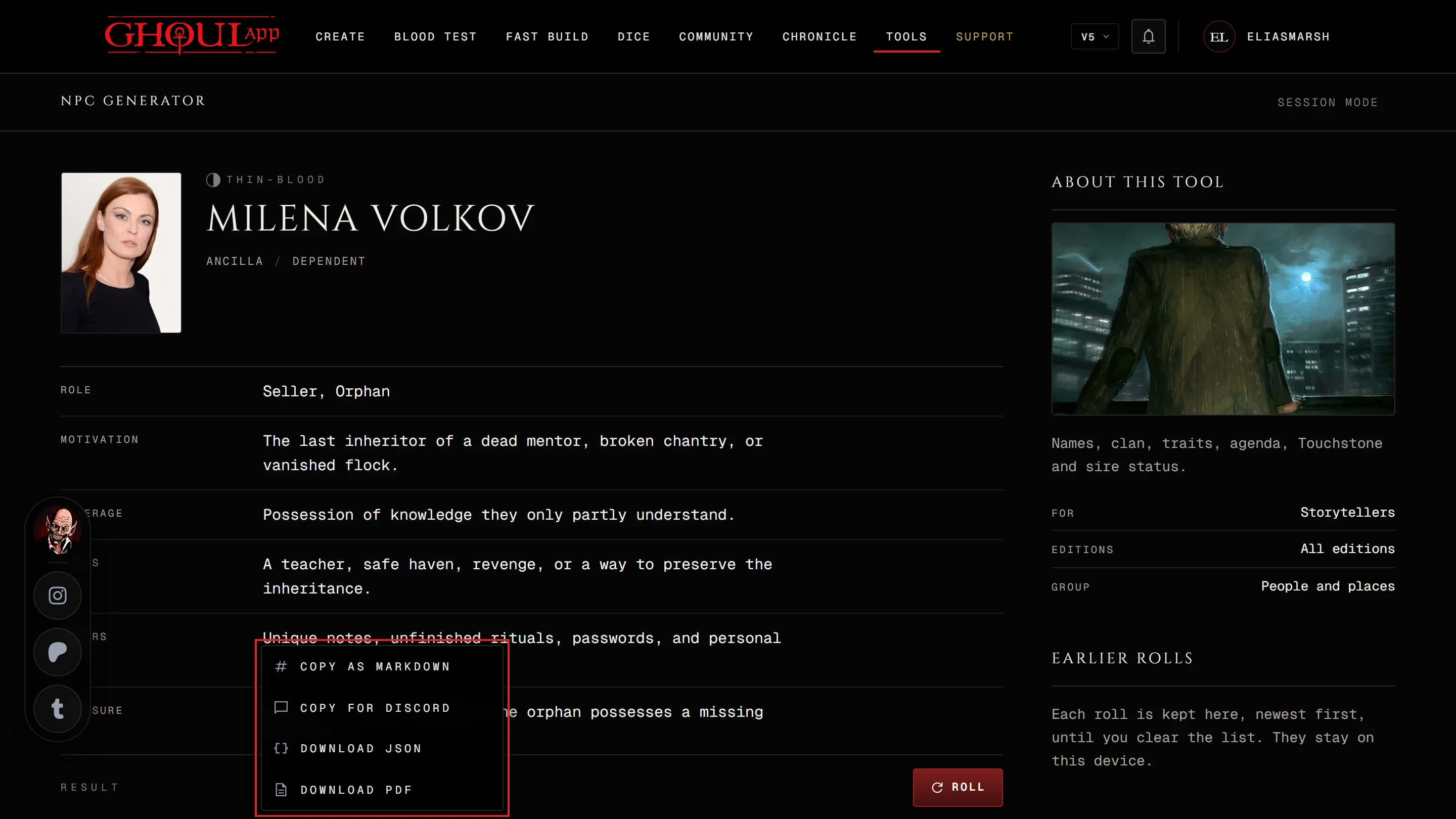Open the Create nav item
The image size is (1456, 819).
pos(340,37)
